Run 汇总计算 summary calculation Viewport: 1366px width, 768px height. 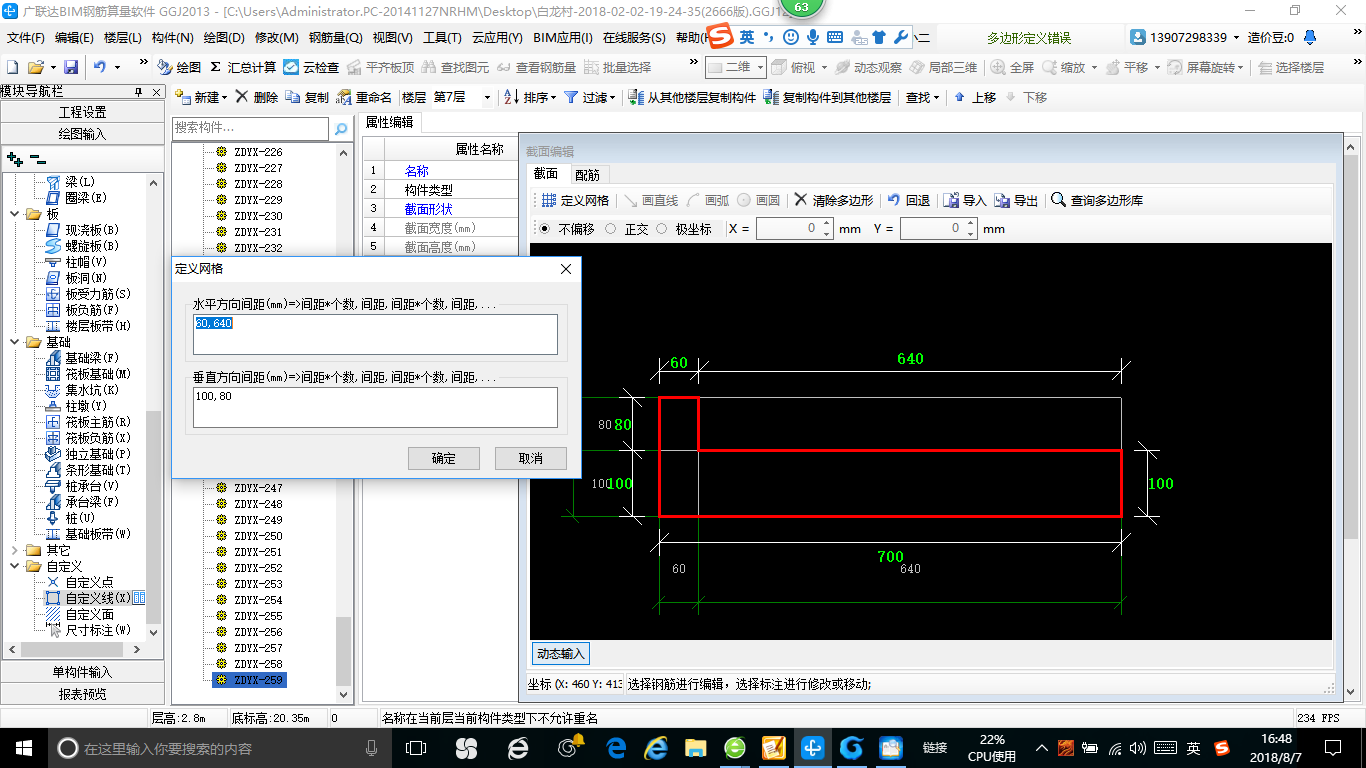pyautogui.click(x=243, y=67)
